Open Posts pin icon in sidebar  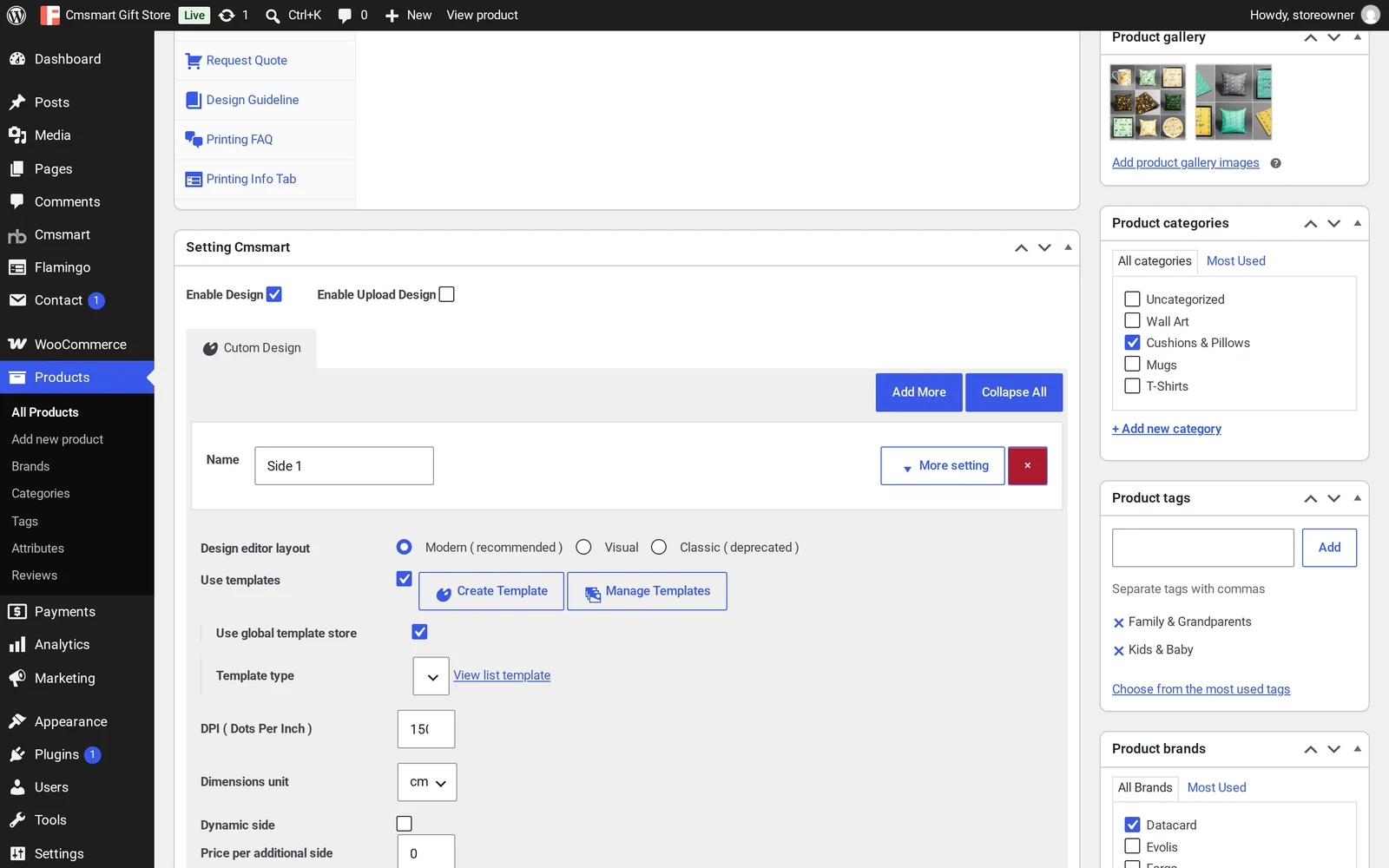click(17, 102)
